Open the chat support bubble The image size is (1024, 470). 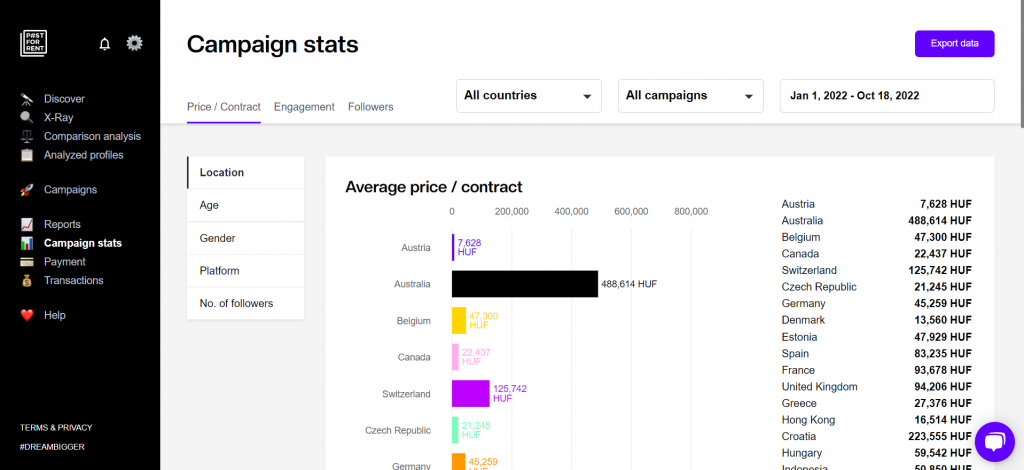995,442
